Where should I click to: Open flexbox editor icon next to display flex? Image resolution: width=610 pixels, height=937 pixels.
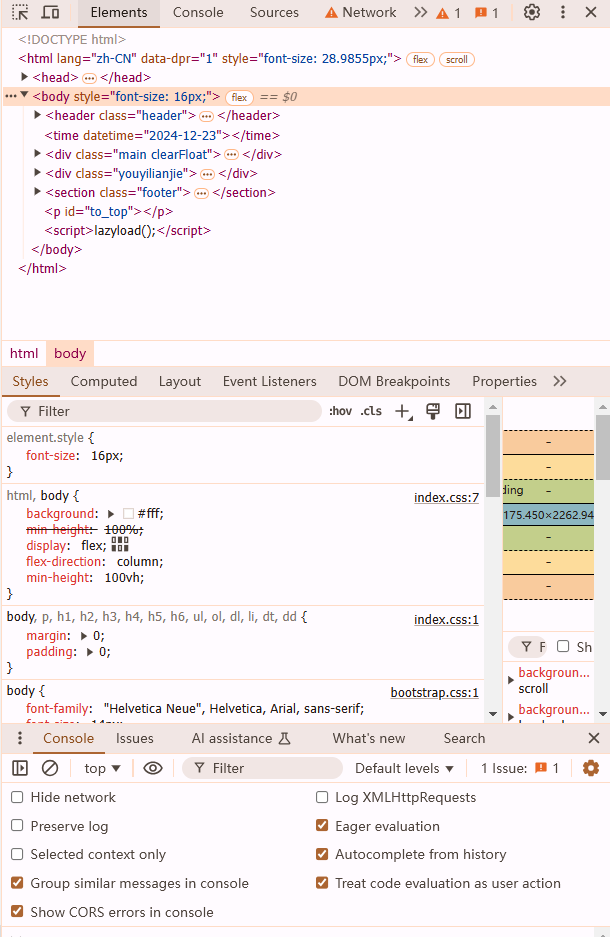(x=120, y=544)
